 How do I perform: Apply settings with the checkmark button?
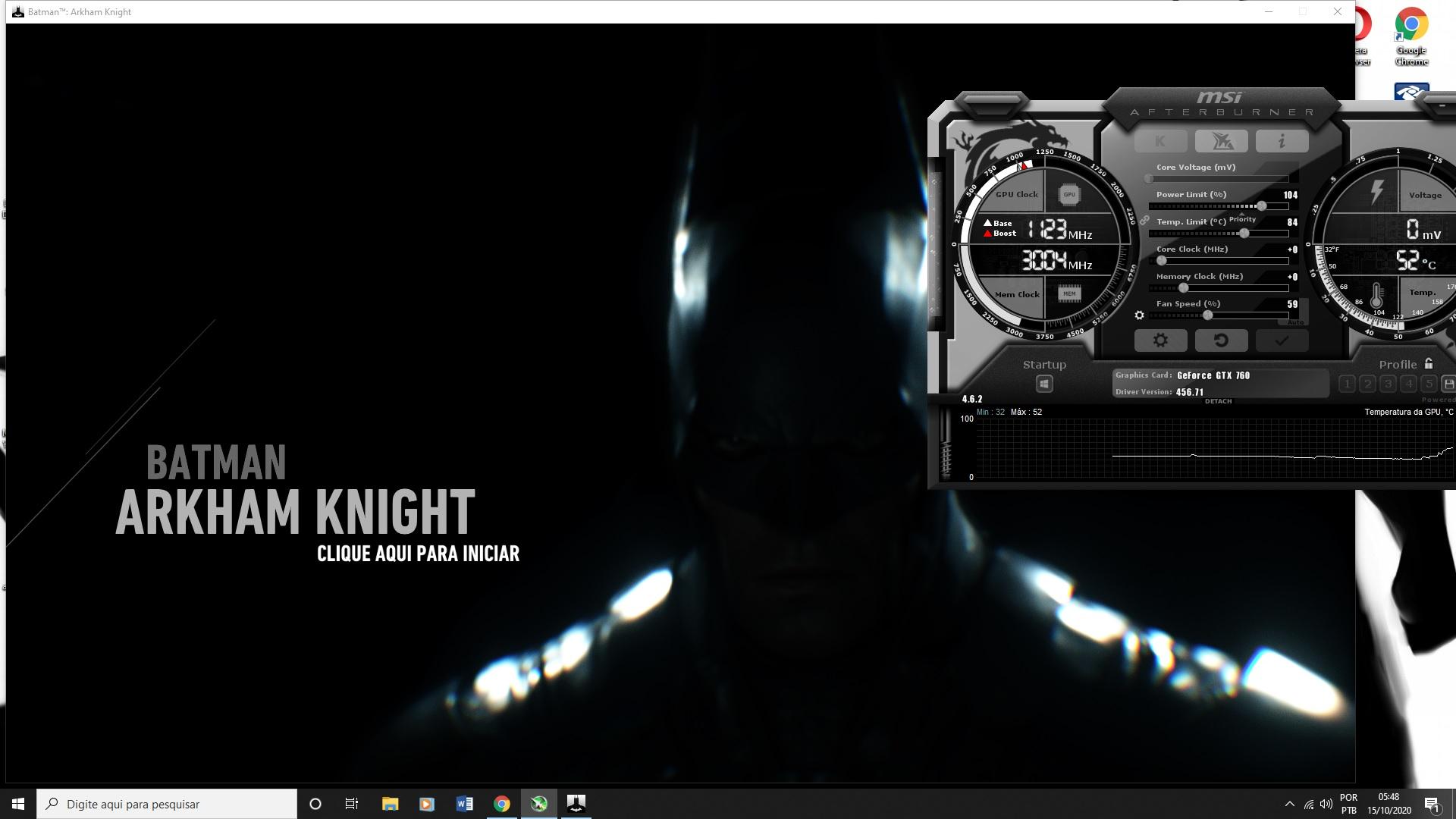(1282, 340)
